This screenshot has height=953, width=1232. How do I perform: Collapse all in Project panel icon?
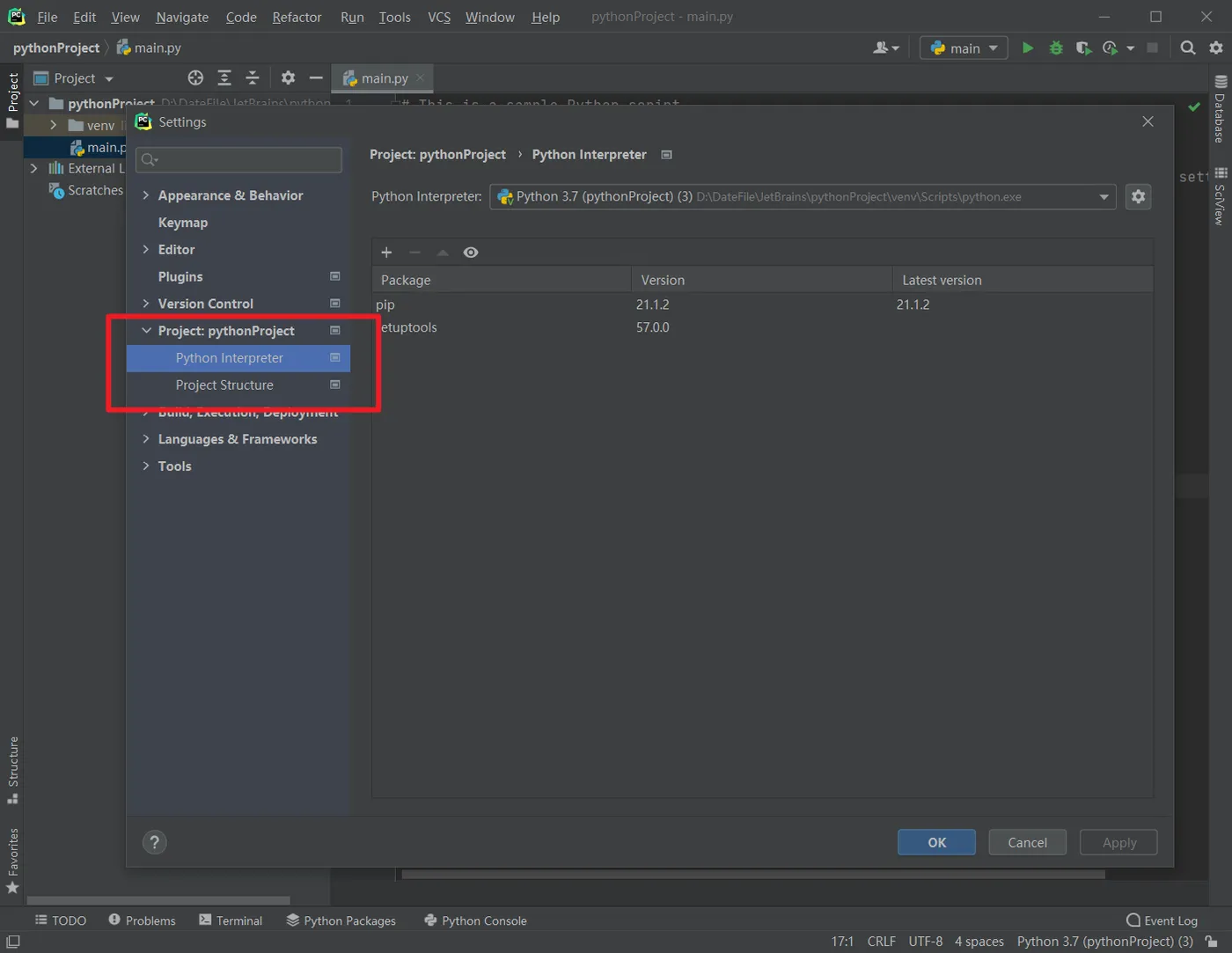(253, 78)
